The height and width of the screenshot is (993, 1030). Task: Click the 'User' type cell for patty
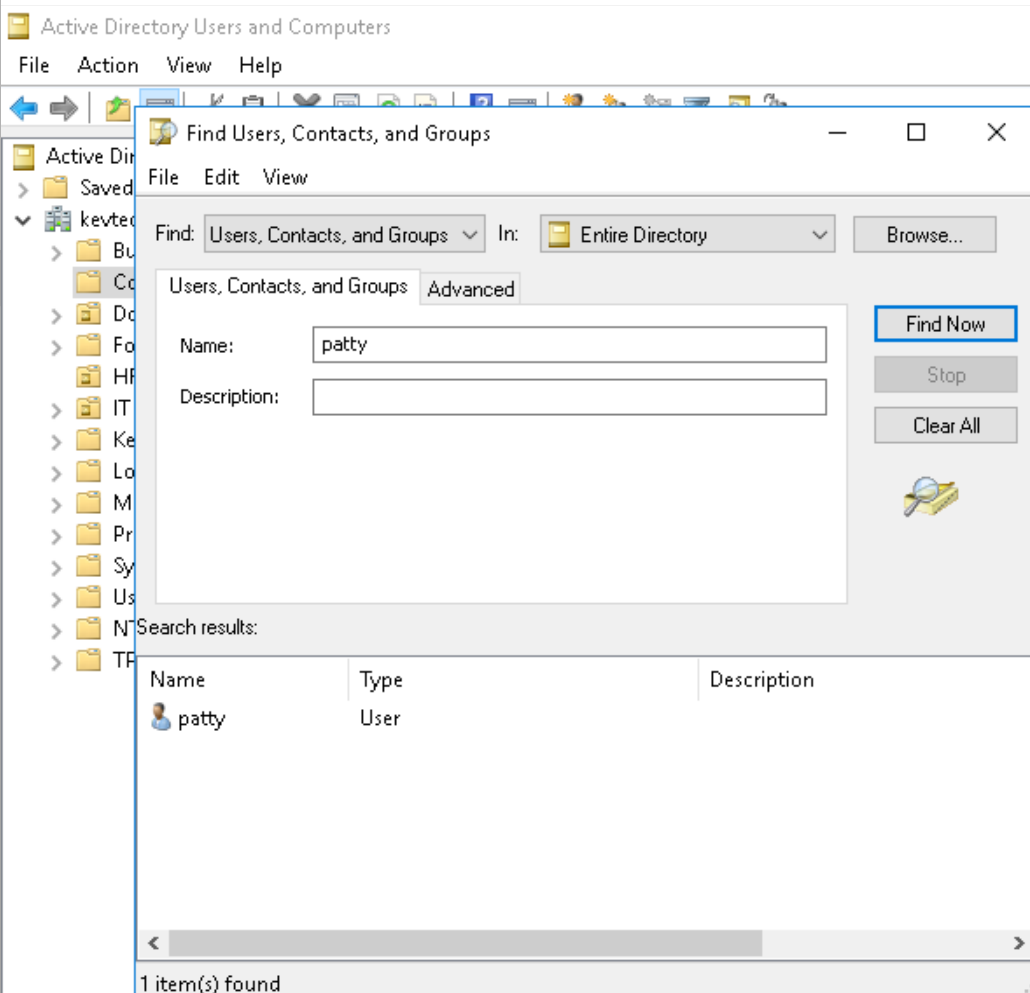(380, 718)
